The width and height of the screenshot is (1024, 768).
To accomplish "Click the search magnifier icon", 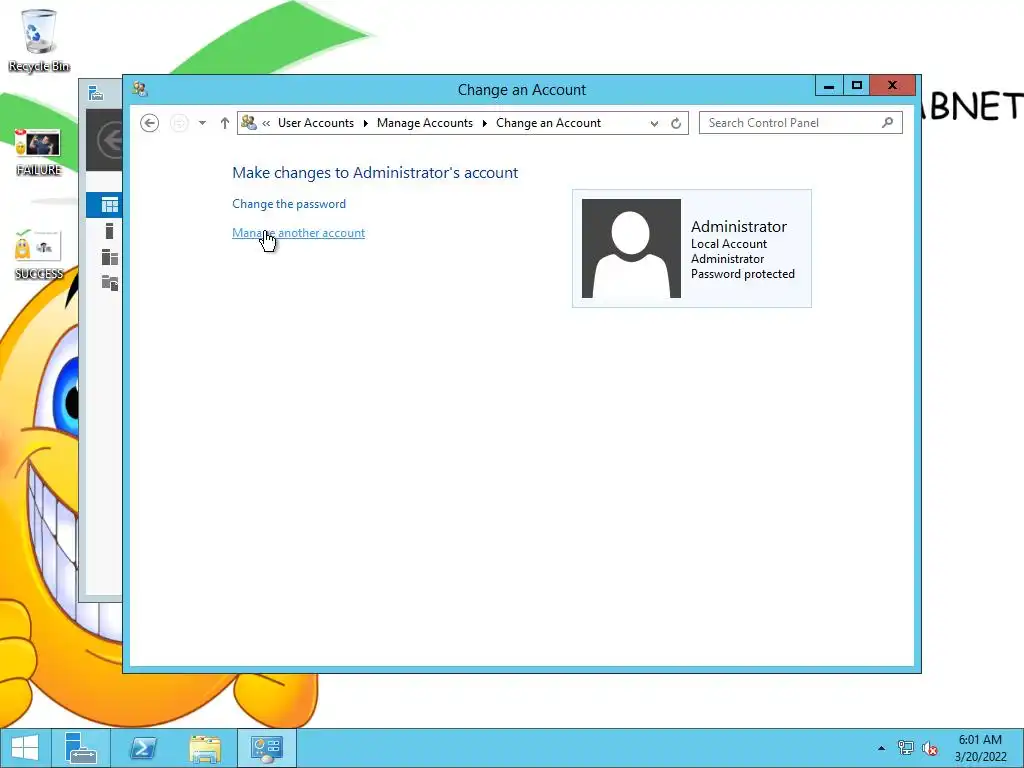I will pyautogui.click(x=887, y=122).
